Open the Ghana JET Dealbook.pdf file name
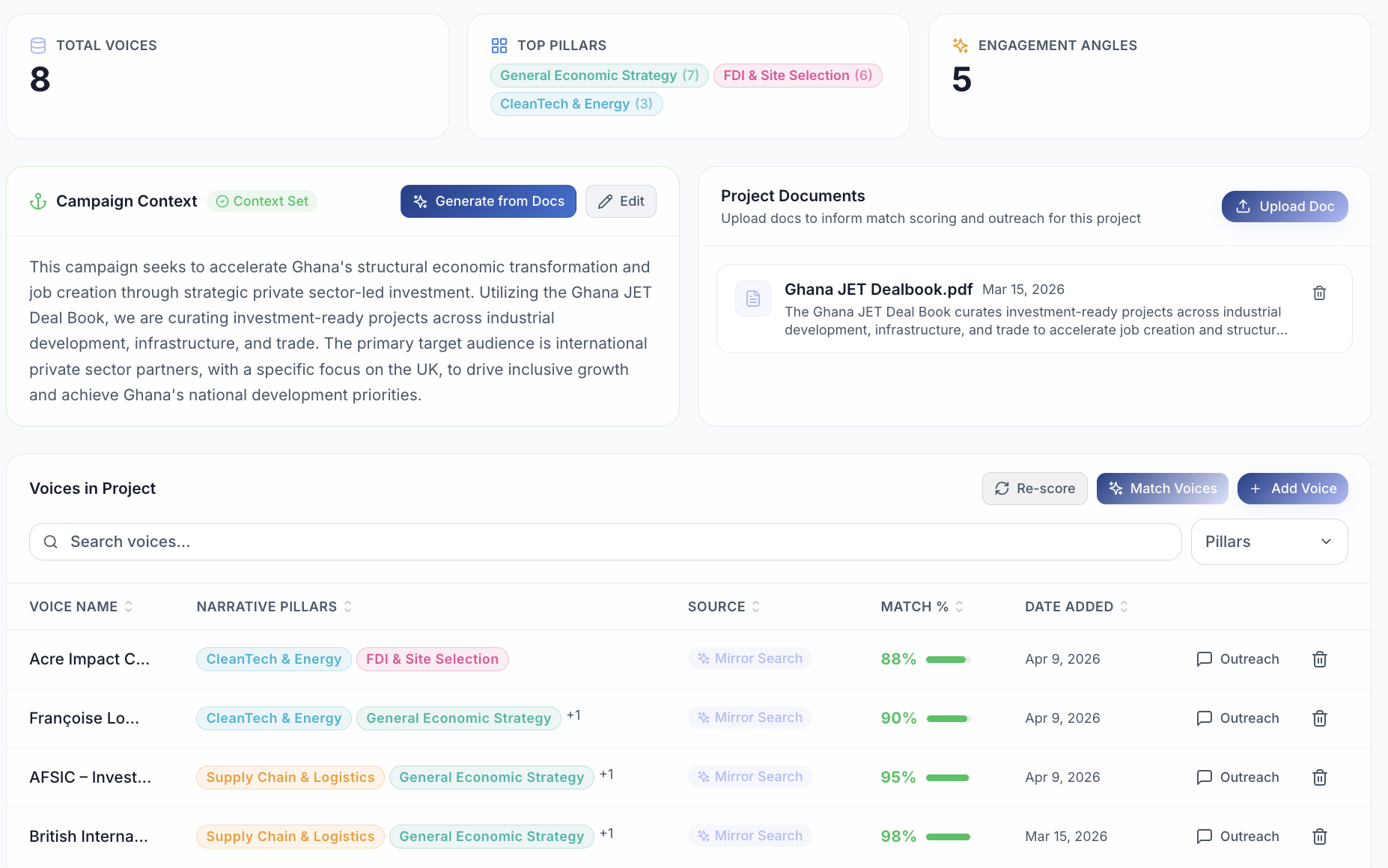Image resolution: width=1388 pixels, height=868 pixels. [878, 290]
